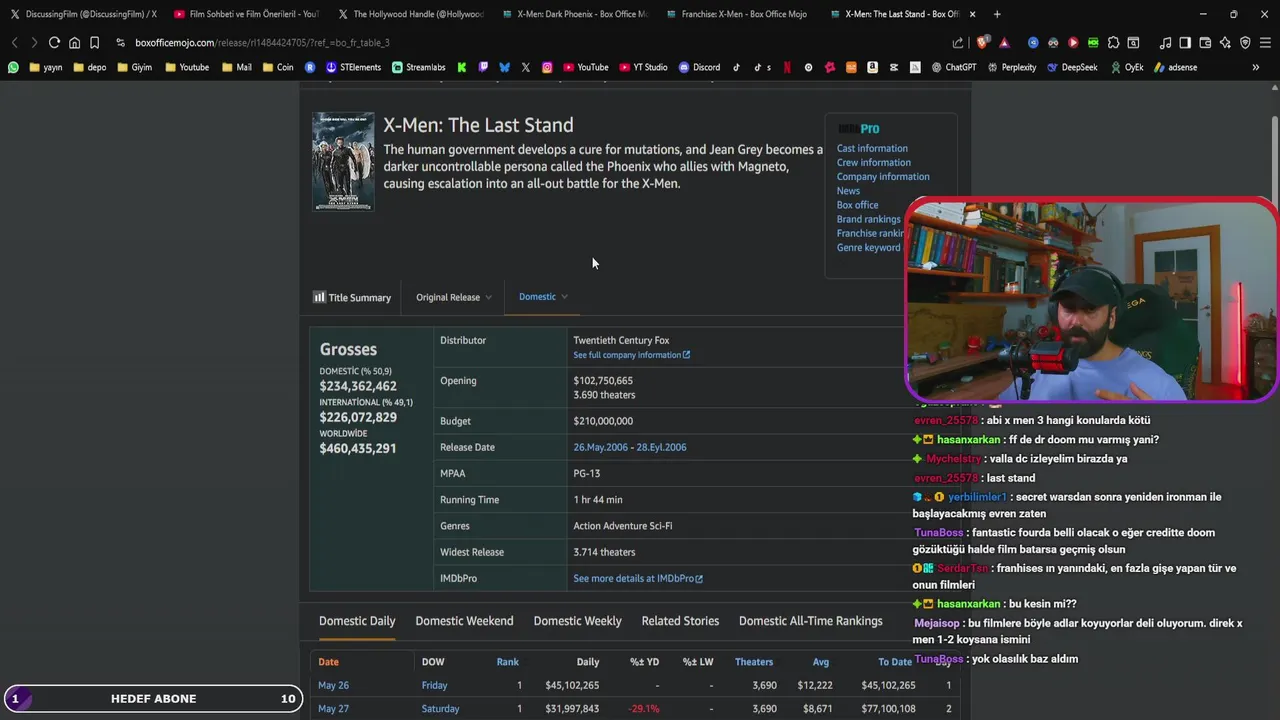Screen dimensions: 1280x720
Task: Open the Brave Wallet icon
Action: point(1205,43)
